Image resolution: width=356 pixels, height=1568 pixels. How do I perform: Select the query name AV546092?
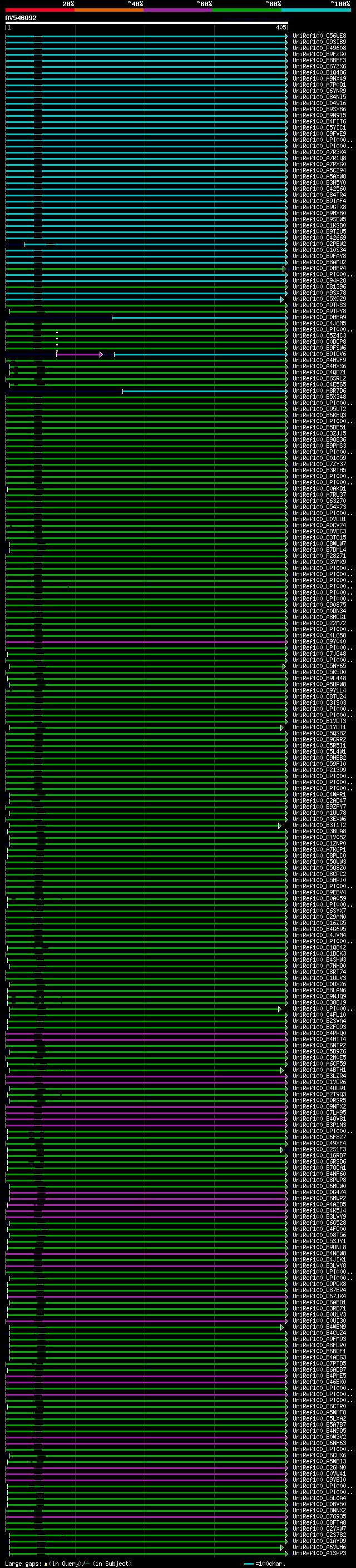tap(21, 18)
